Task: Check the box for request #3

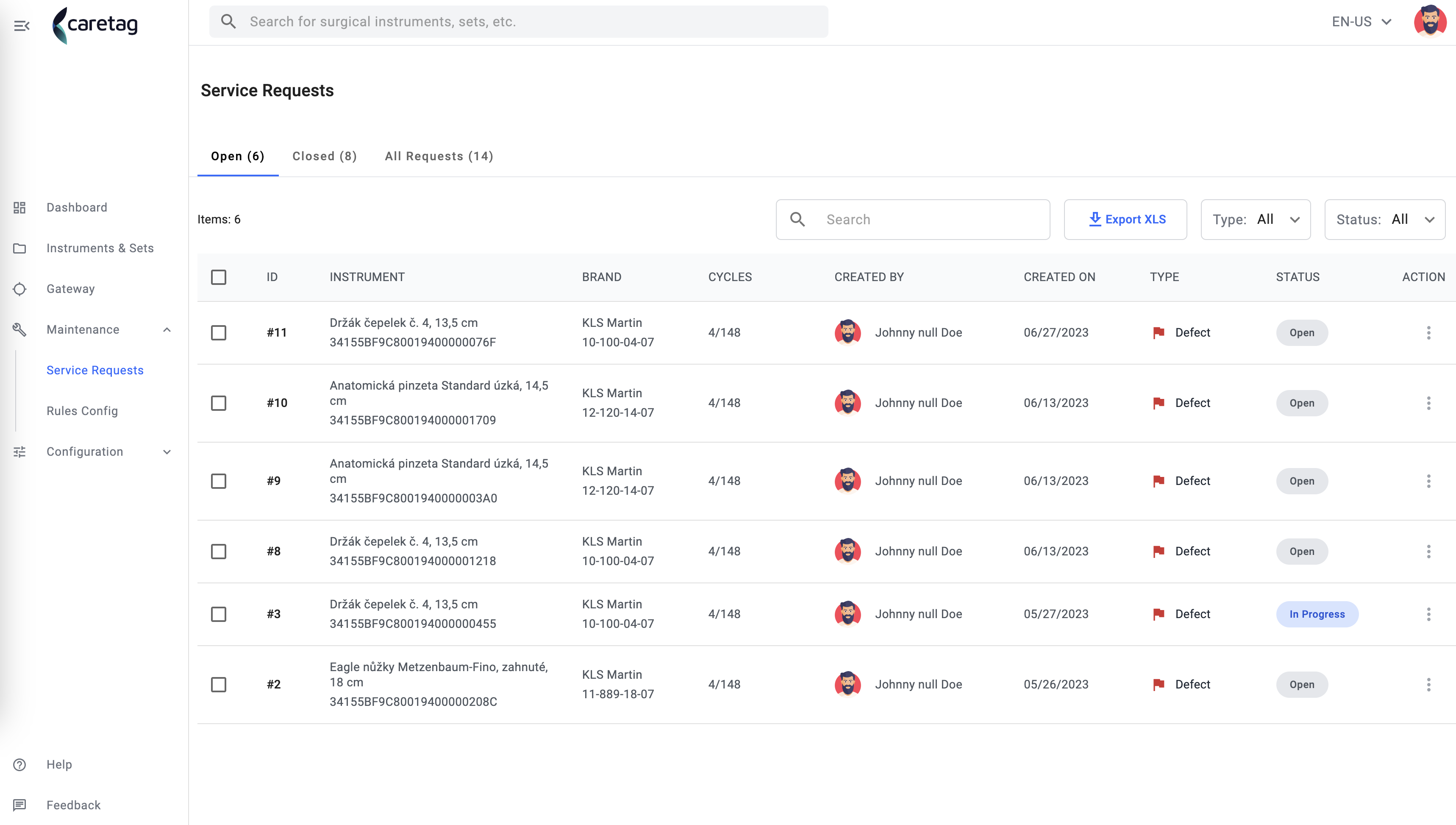Action: pos(219,614)
